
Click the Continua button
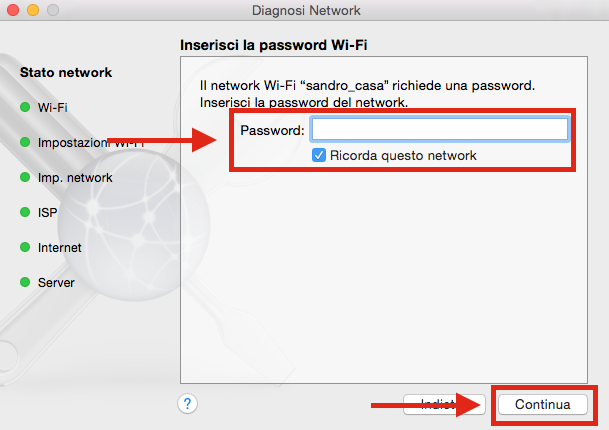coord(543,404)
